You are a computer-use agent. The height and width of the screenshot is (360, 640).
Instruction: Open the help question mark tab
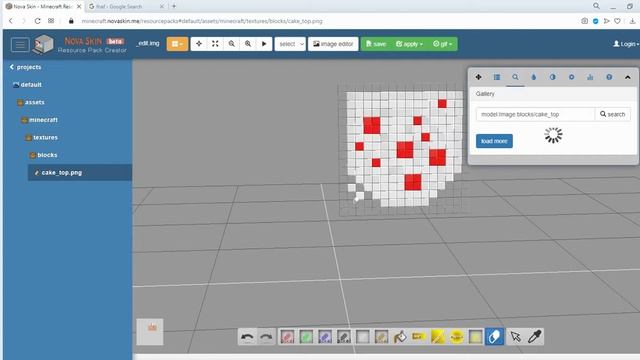tap(609, 77)
